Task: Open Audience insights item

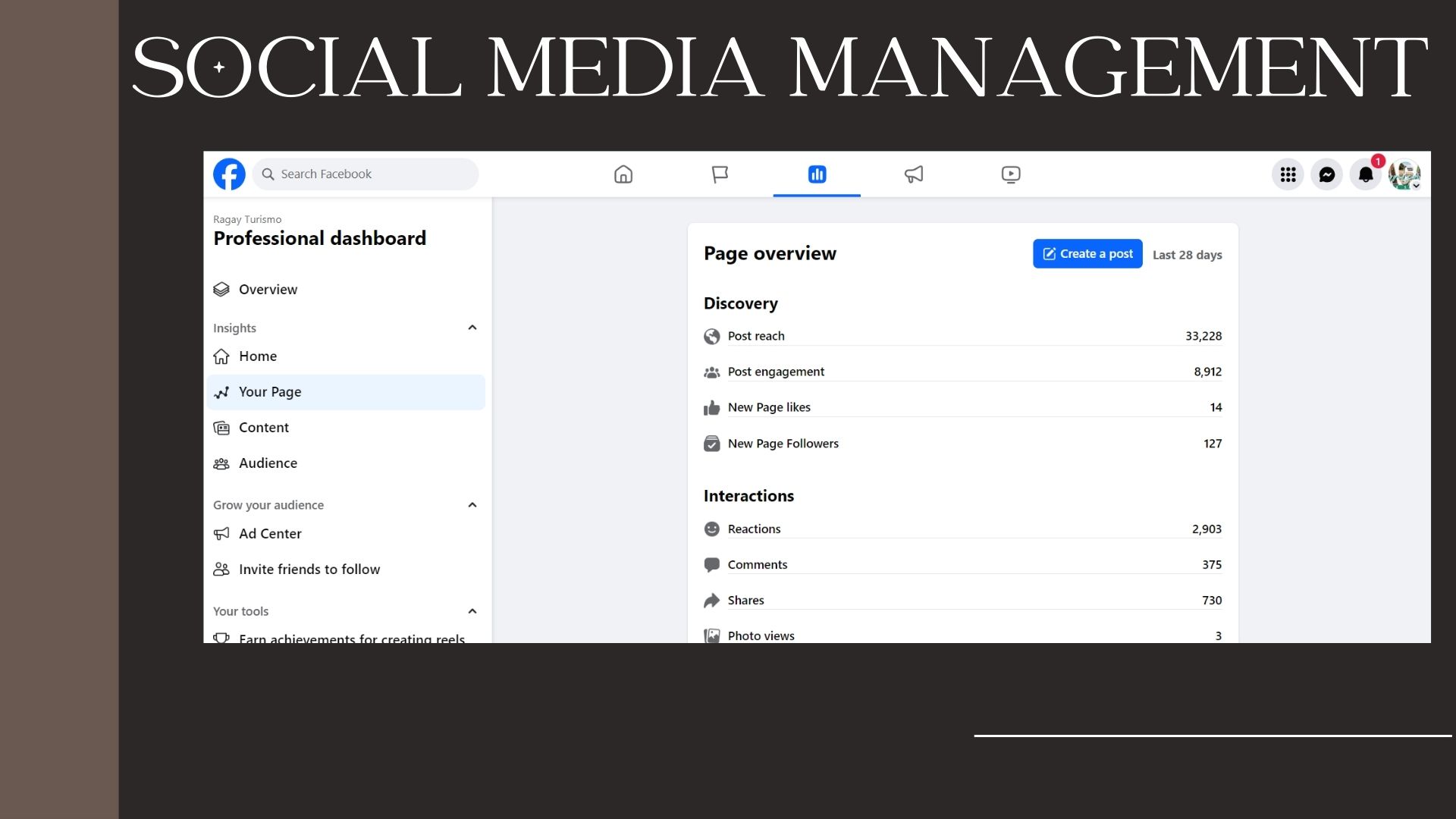Action: pyautogui.click(x=268, y=463)
